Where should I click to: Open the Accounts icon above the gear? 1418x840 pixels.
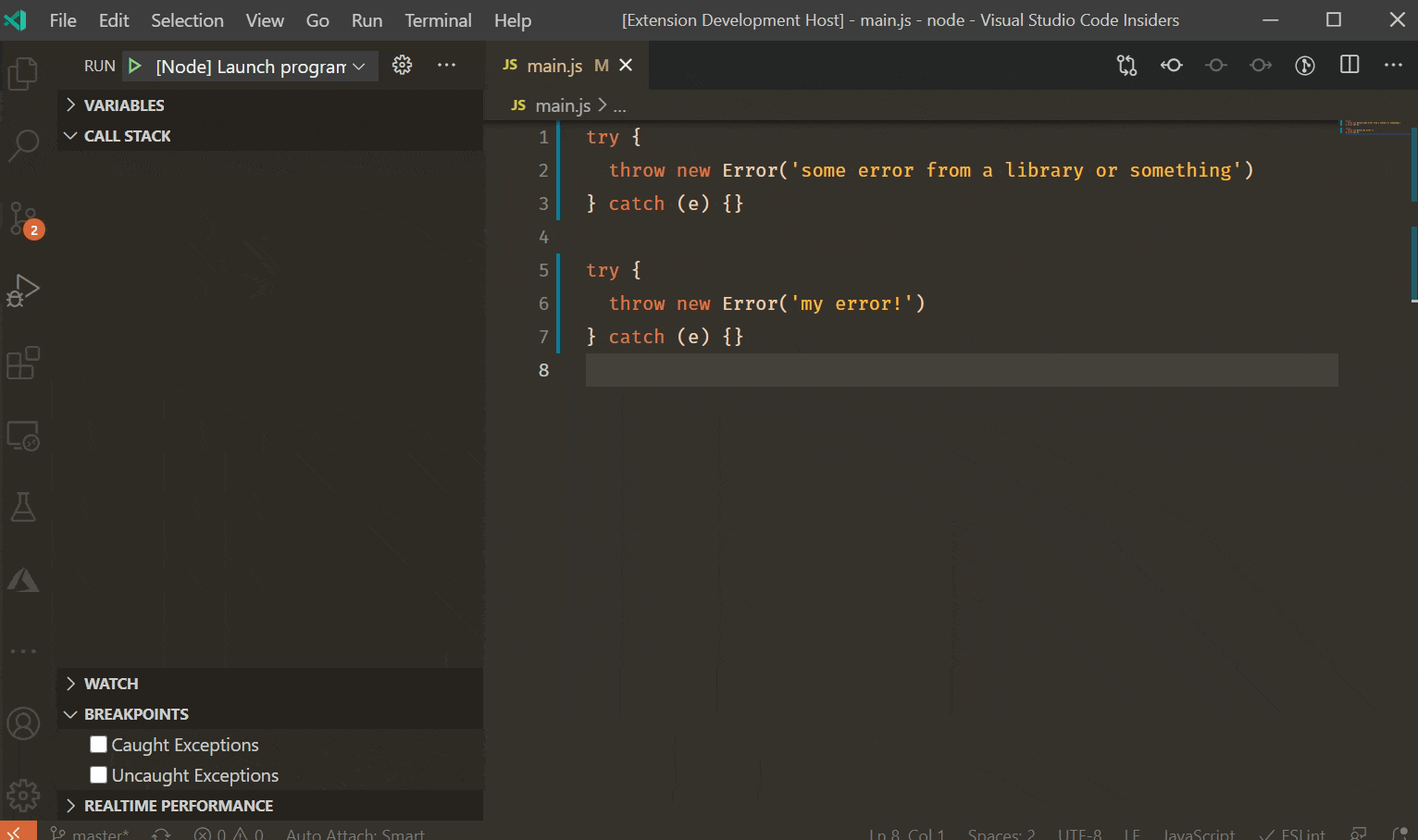(22, 724)
